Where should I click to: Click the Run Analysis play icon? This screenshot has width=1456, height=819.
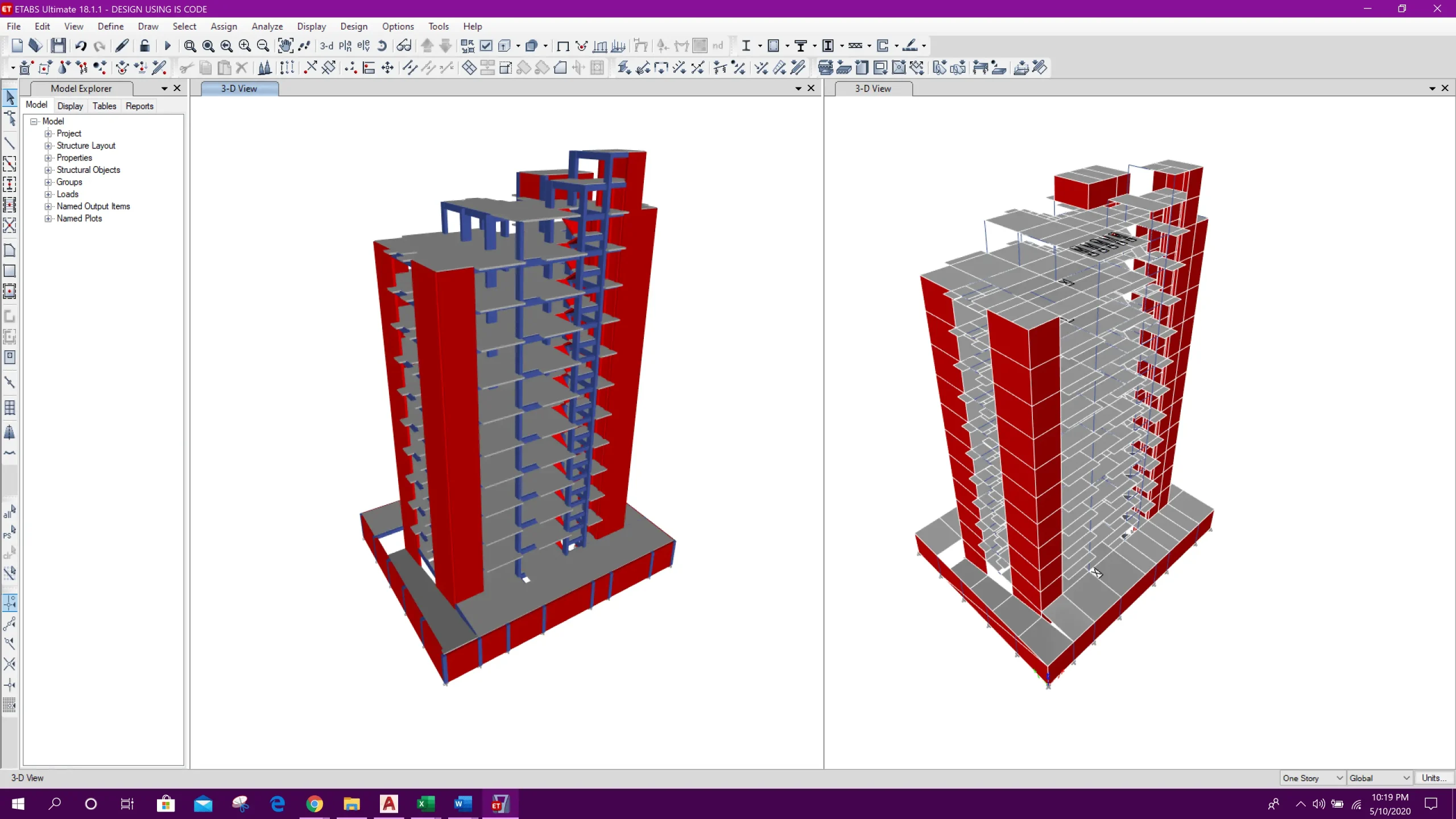167,45
